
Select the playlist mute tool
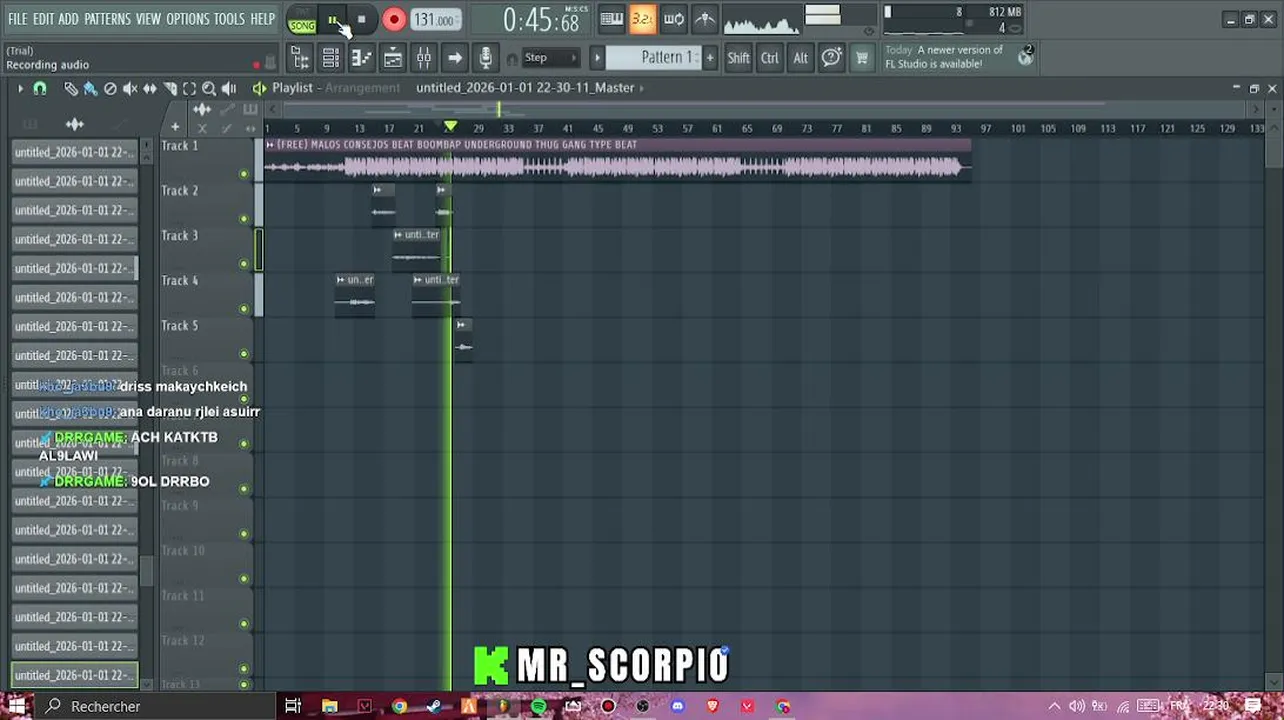tap(130, 89)
